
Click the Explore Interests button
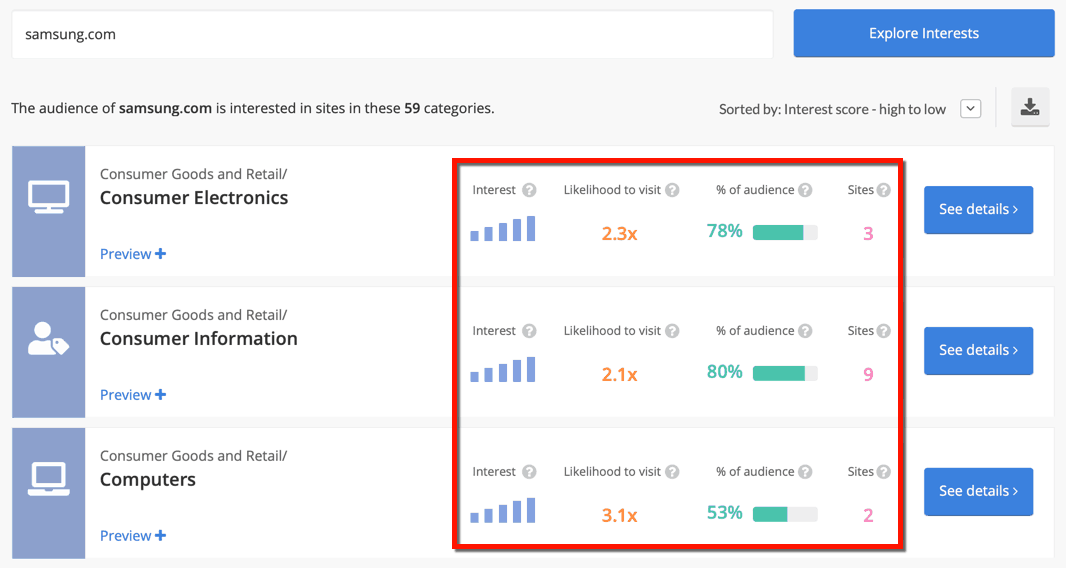pos(923,33)
